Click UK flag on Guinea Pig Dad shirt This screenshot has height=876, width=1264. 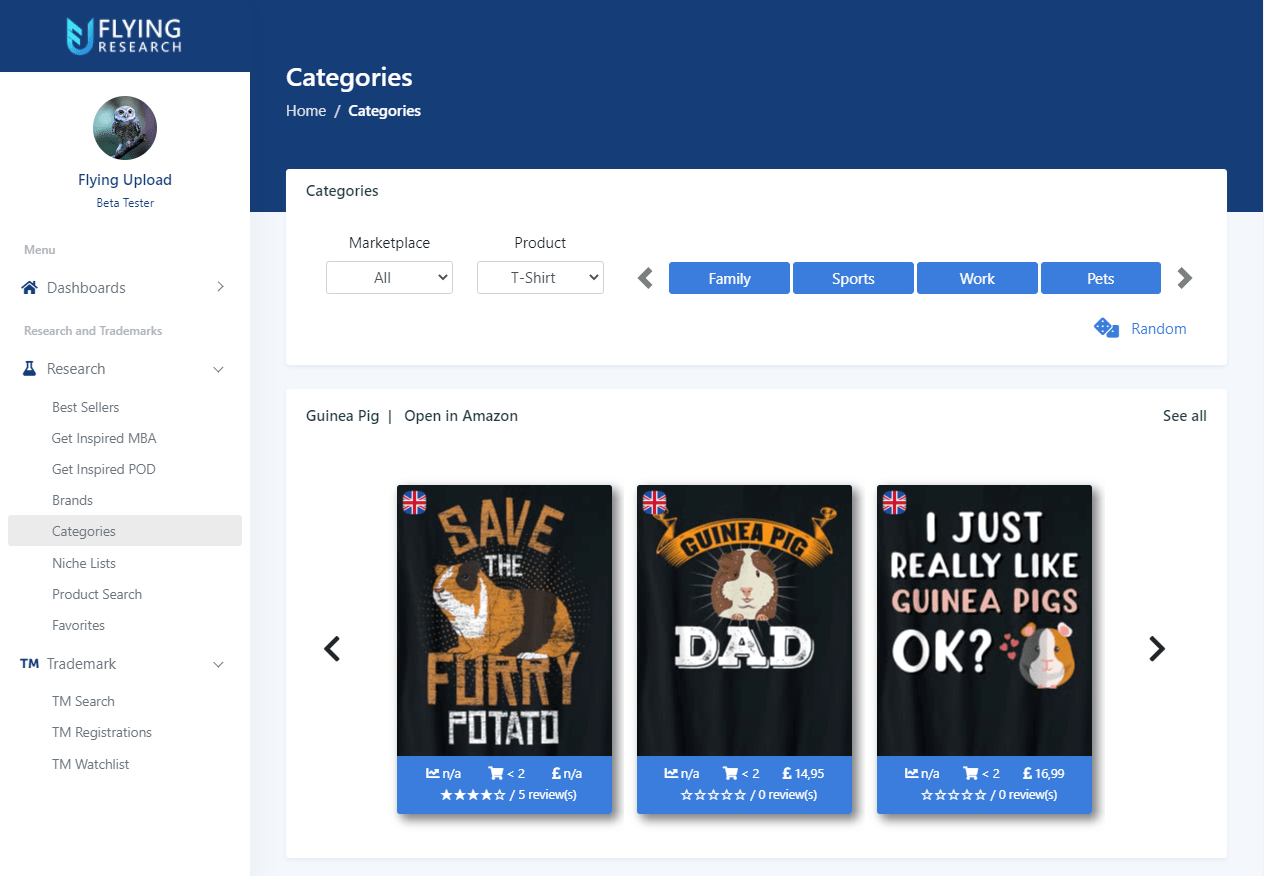[x=654, y=502]
